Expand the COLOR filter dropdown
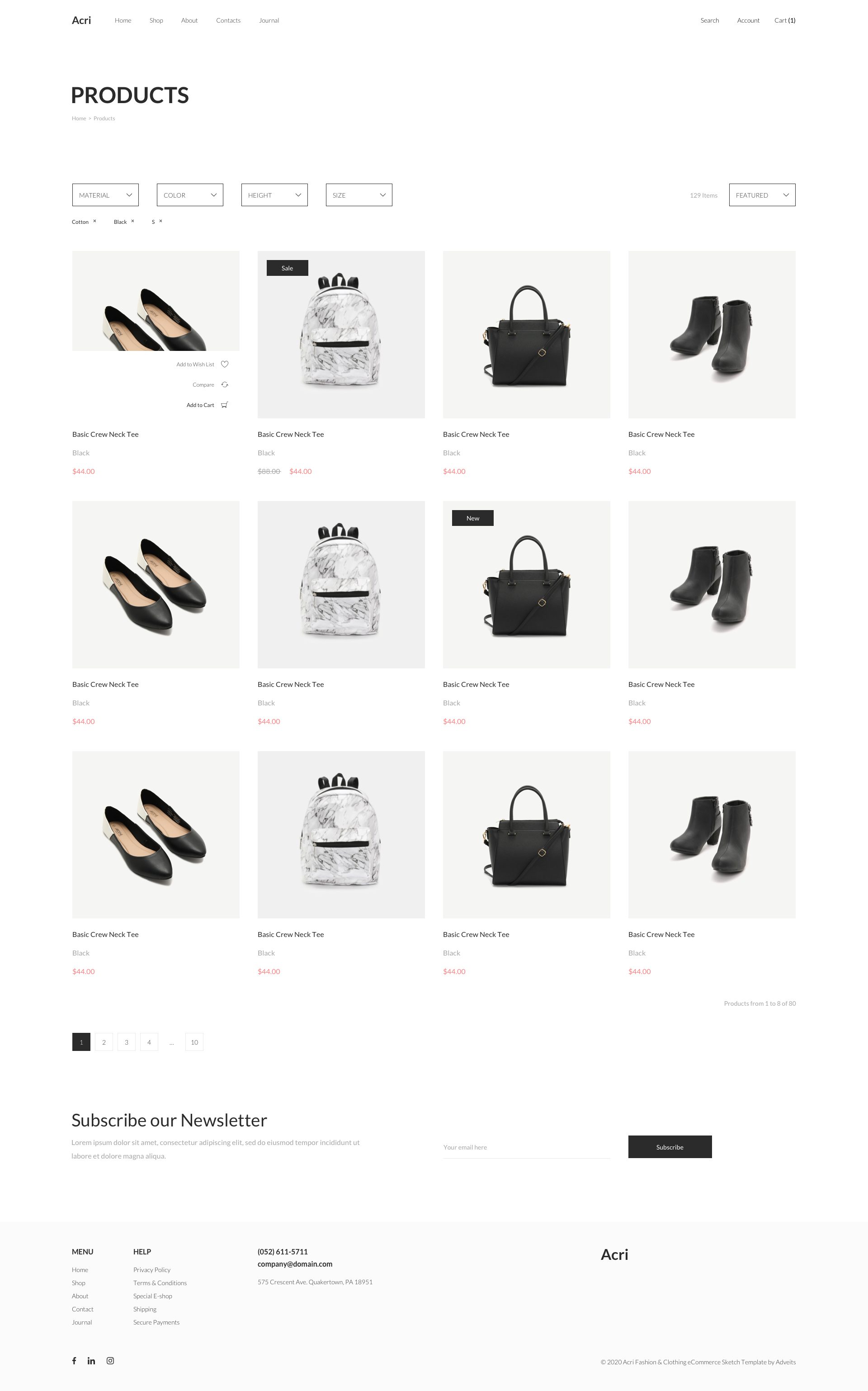Screen dimensions: 868x1391 click(x=190, y=195)
